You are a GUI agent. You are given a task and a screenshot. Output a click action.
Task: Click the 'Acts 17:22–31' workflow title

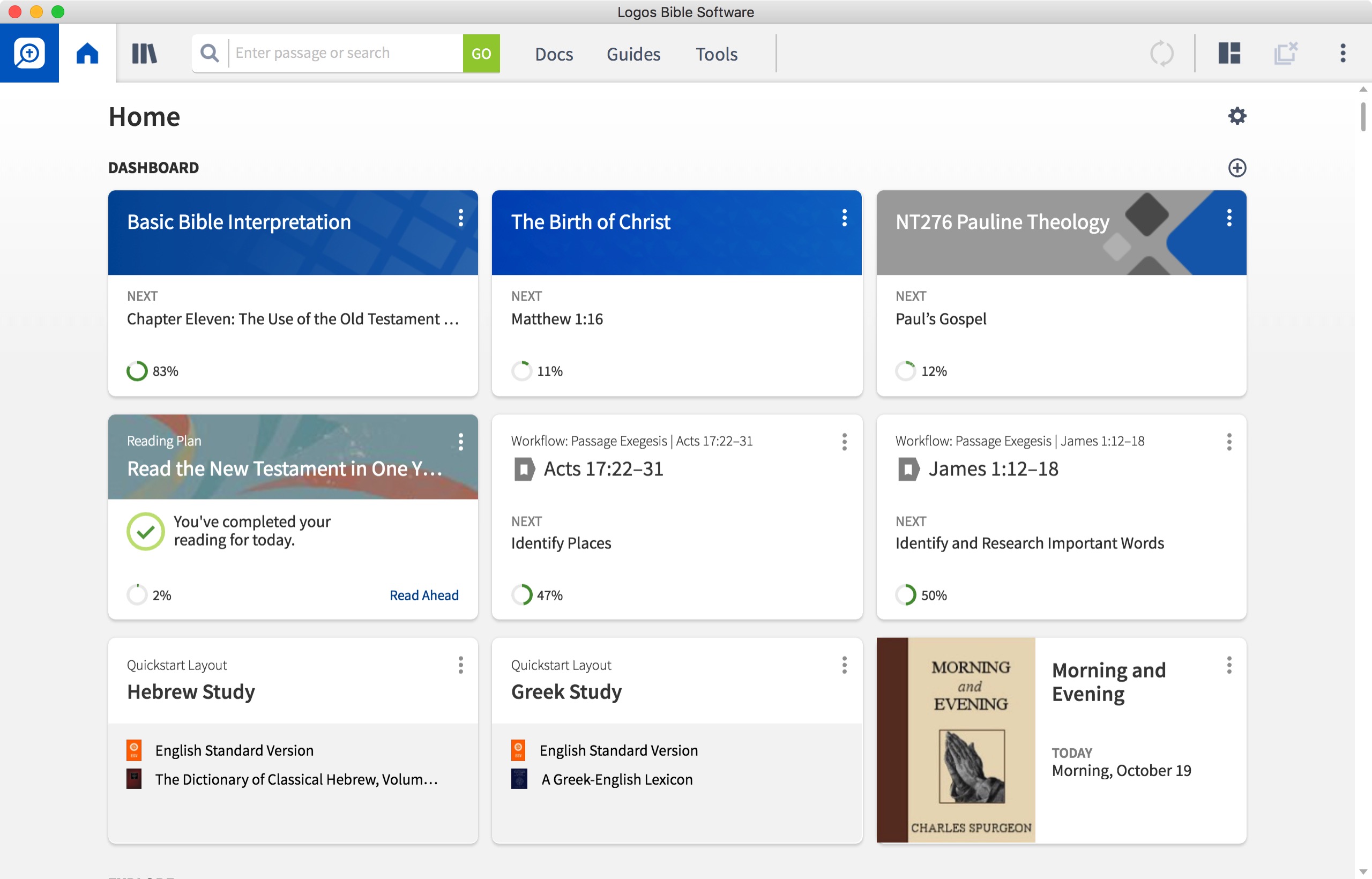tap(603, 469)
